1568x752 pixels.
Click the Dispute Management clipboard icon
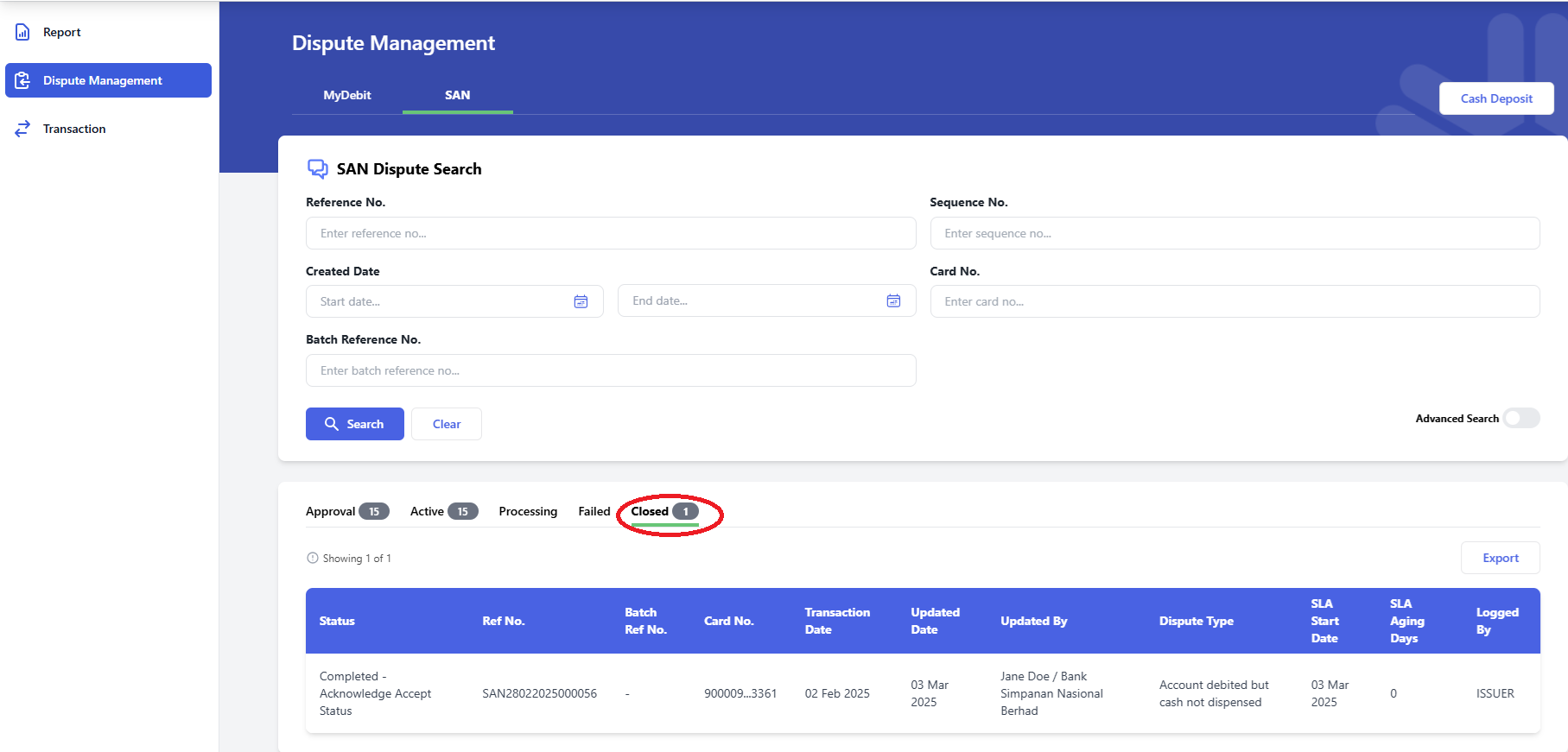click(22, 80)
